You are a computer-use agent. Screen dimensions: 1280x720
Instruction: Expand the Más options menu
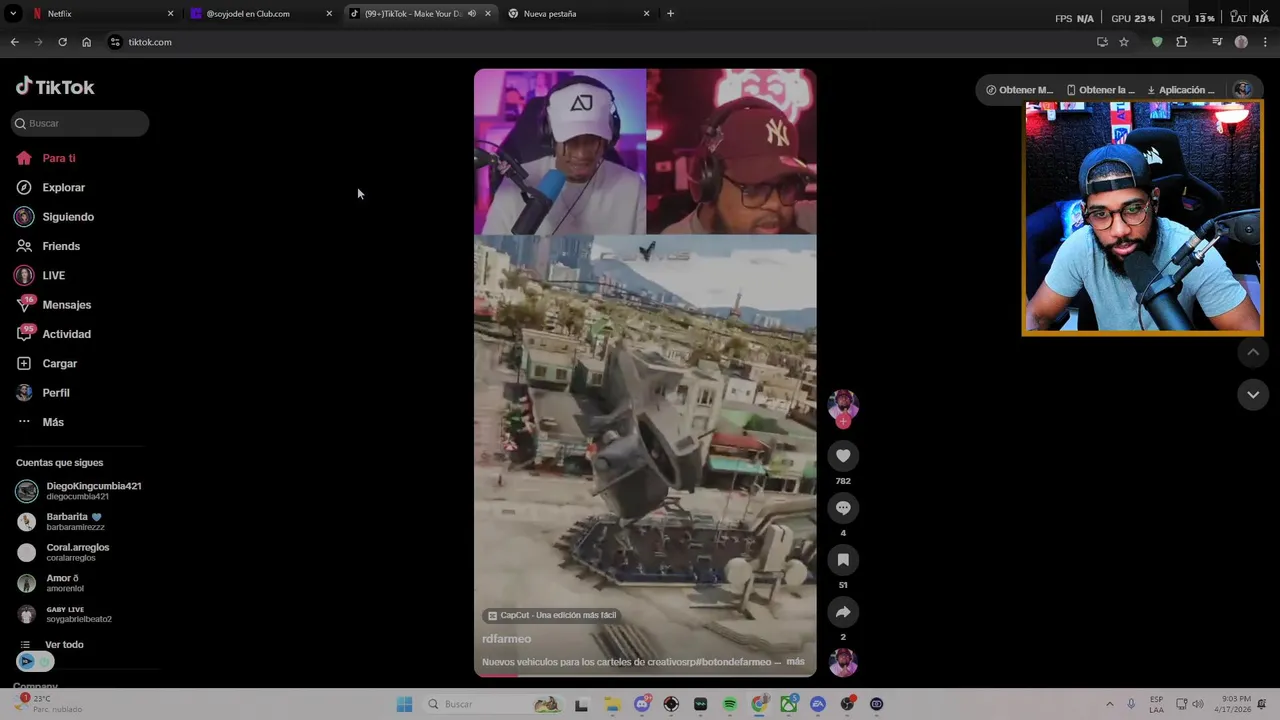pyautogui.click(x=40, y=422)
